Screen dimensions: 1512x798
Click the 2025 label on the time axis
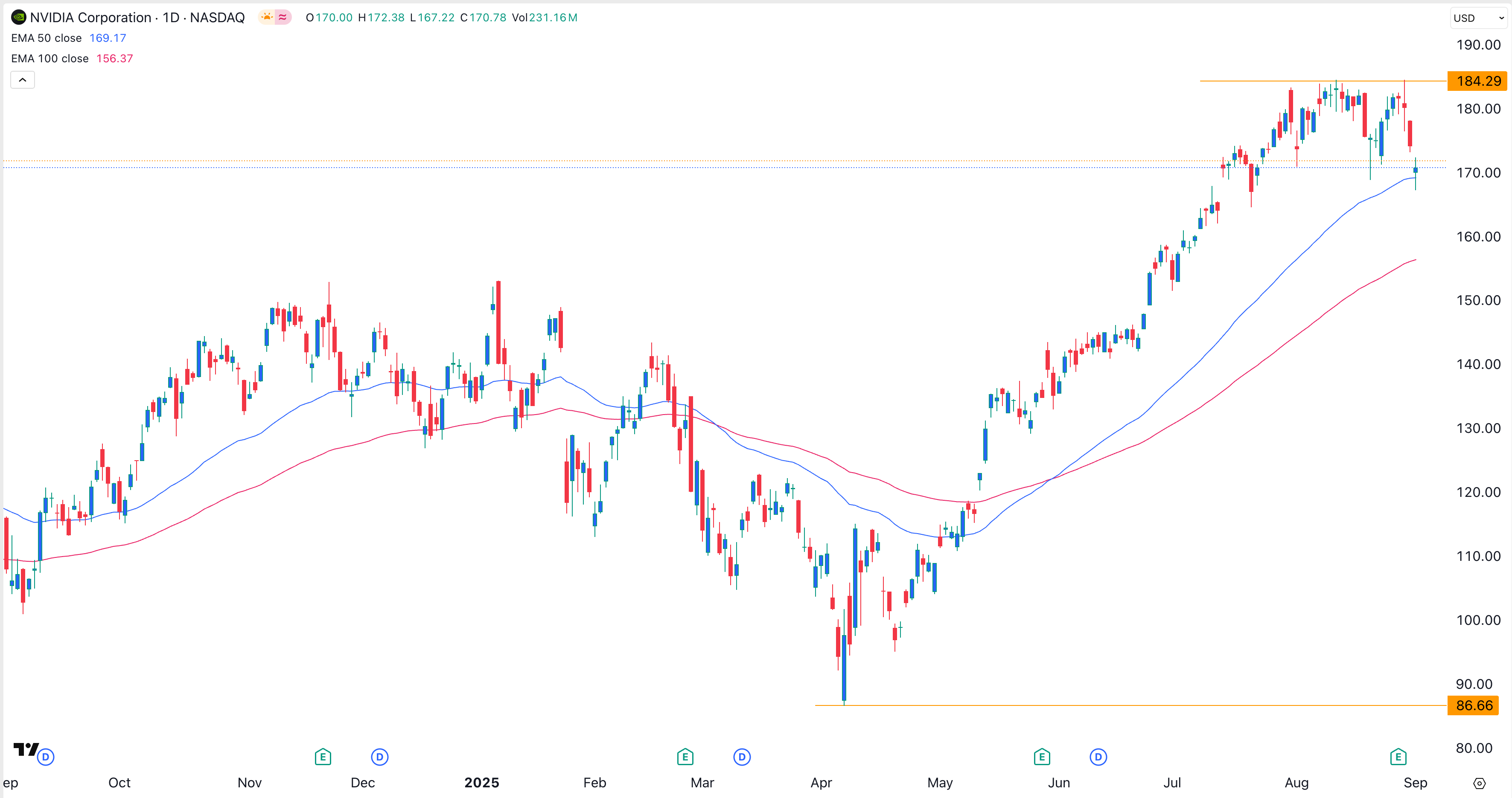[481, 783]
